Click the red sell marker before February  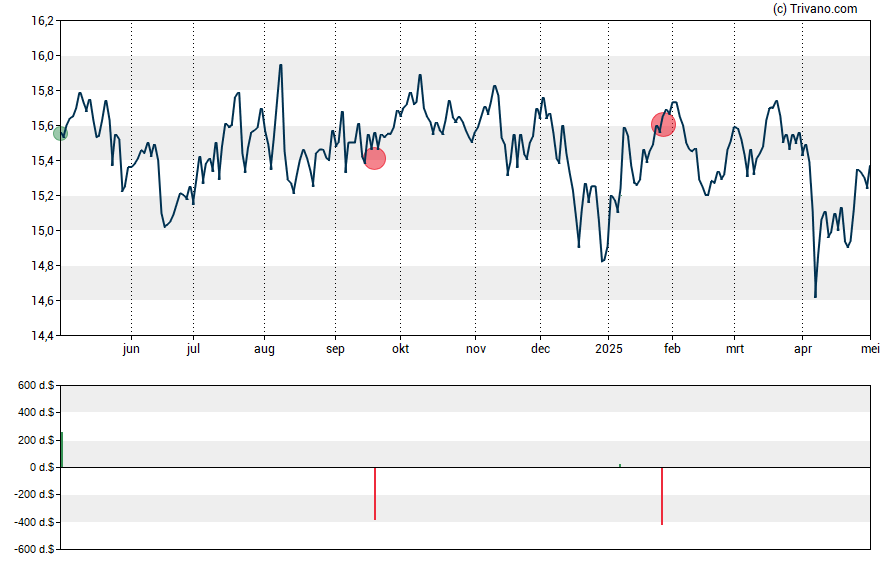coord(663,125)
